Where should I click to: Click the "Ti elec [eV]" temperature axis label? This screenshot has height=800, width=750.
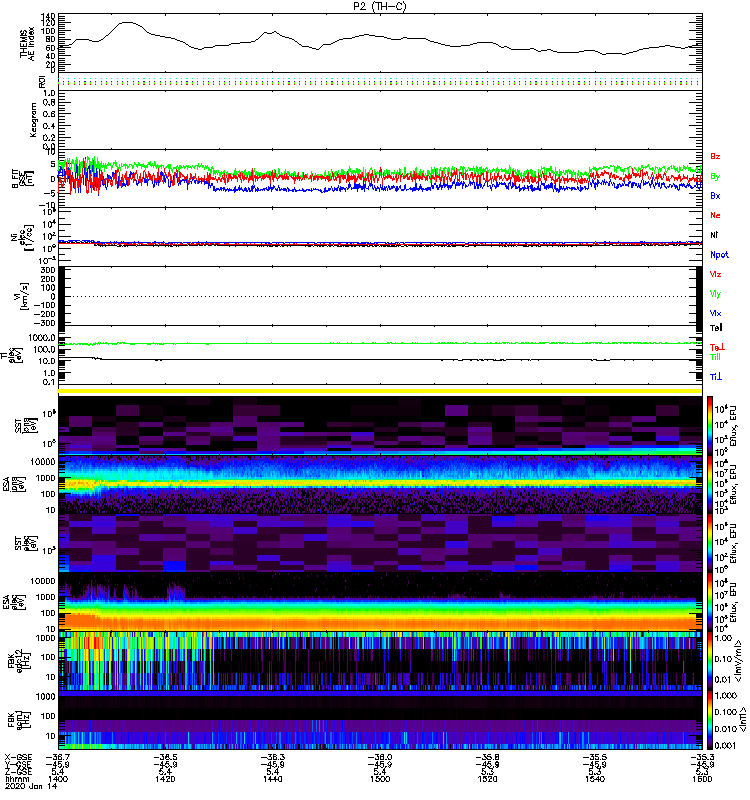pos(11,355)
